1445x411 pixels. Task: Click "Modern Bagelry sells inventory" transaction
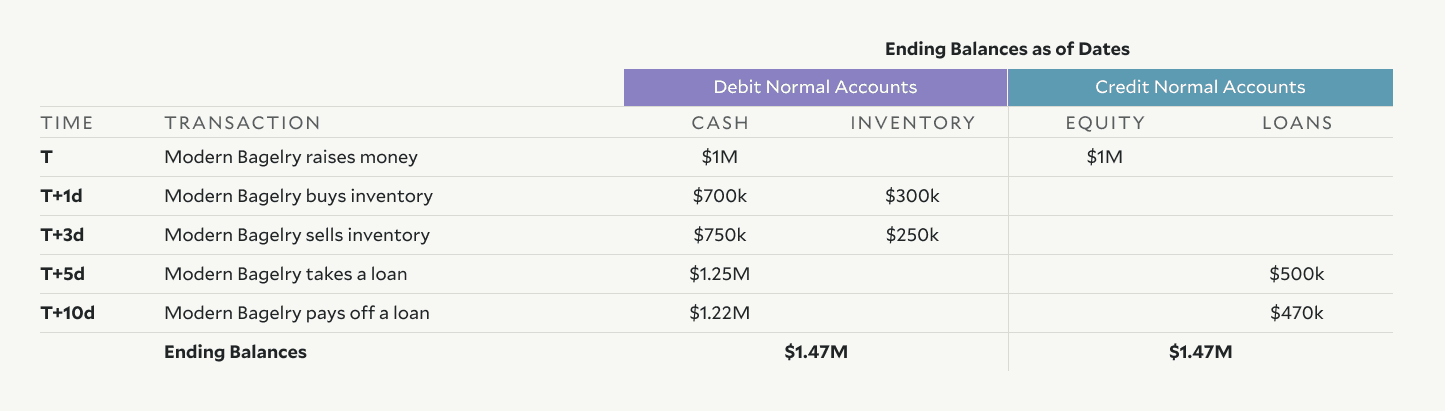coord(297,235)
